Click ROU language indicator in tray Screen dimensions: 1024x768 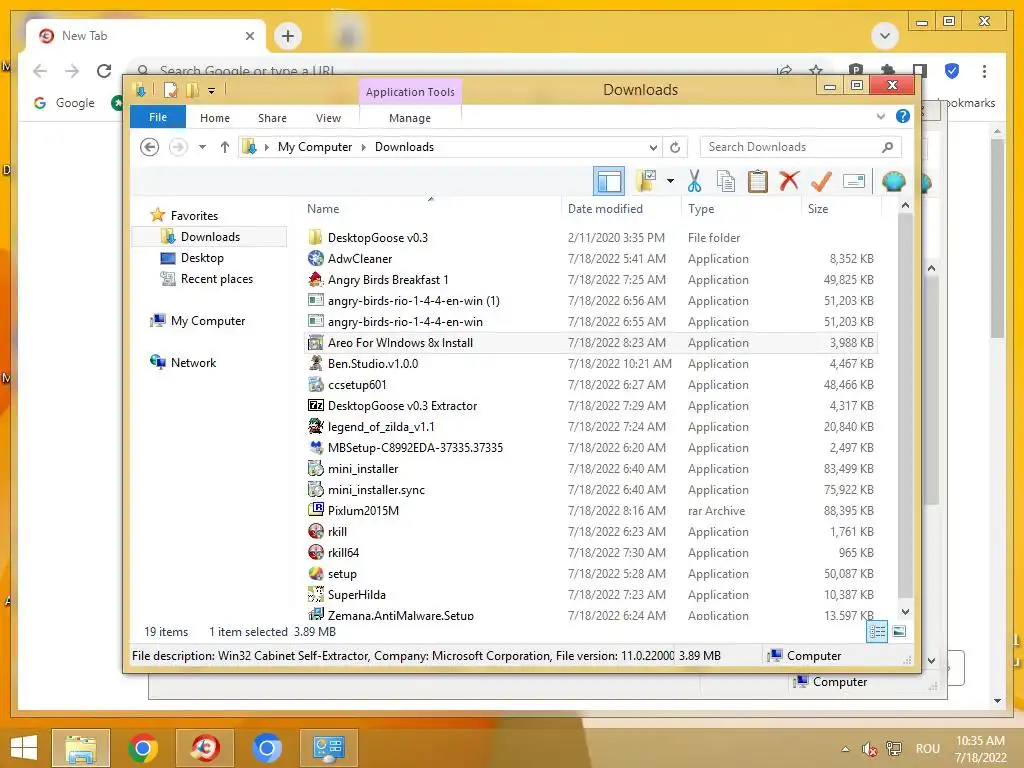[927, 748]
